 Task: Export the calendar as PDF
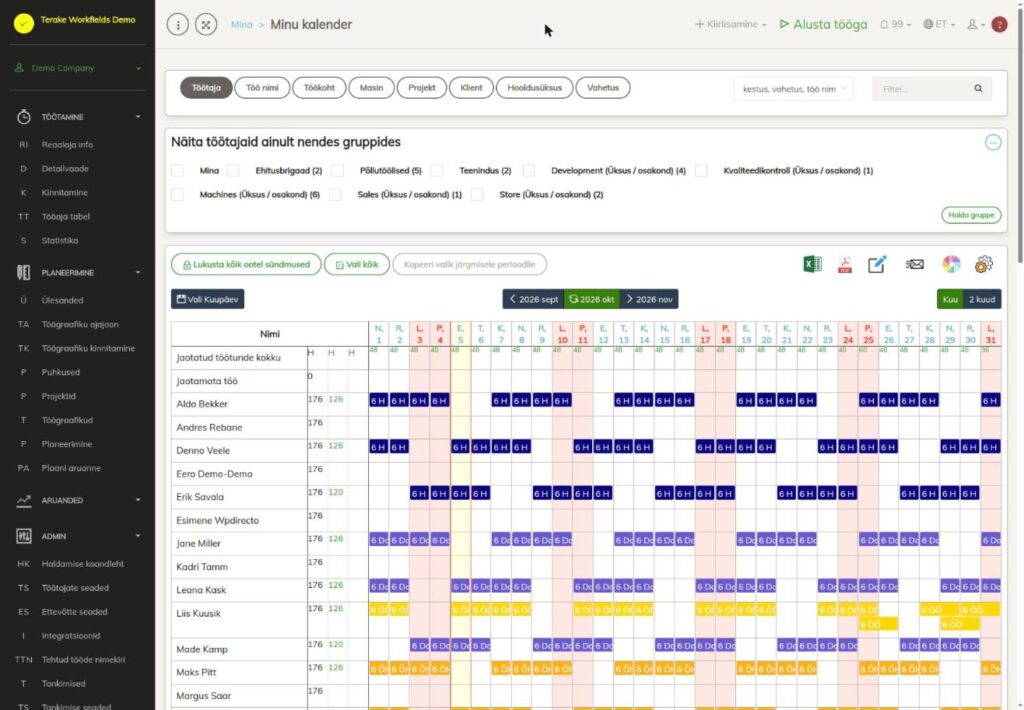[845, 264]
